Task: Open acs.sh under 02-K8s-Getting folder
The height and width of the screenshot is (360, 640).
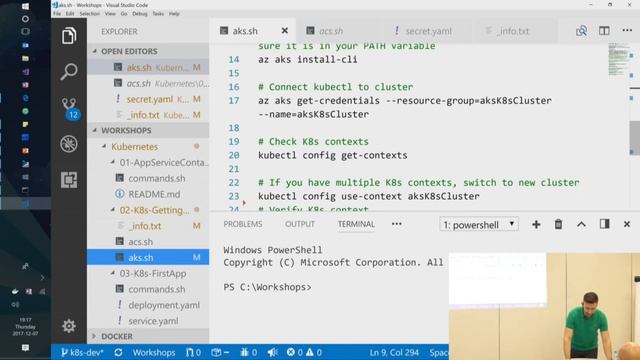Action: click(x=148, y=242)
